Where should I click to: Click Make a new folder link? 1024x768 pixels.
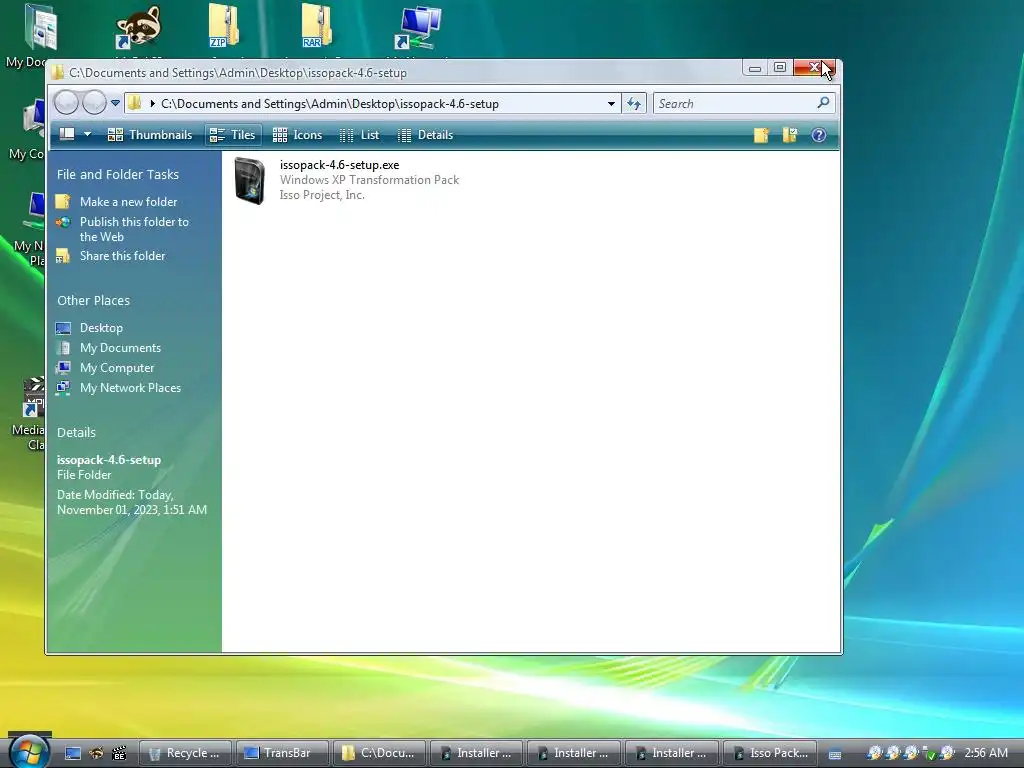pyautogui.click(x=129, y=202)
